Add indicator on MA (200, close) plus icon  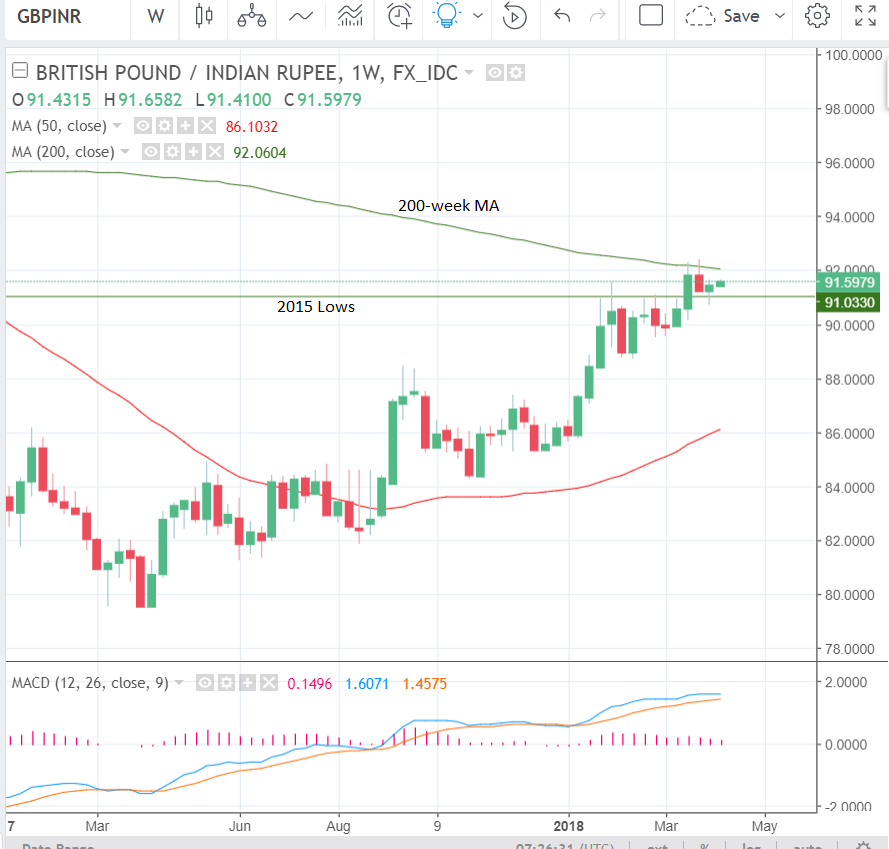point(193,151)
